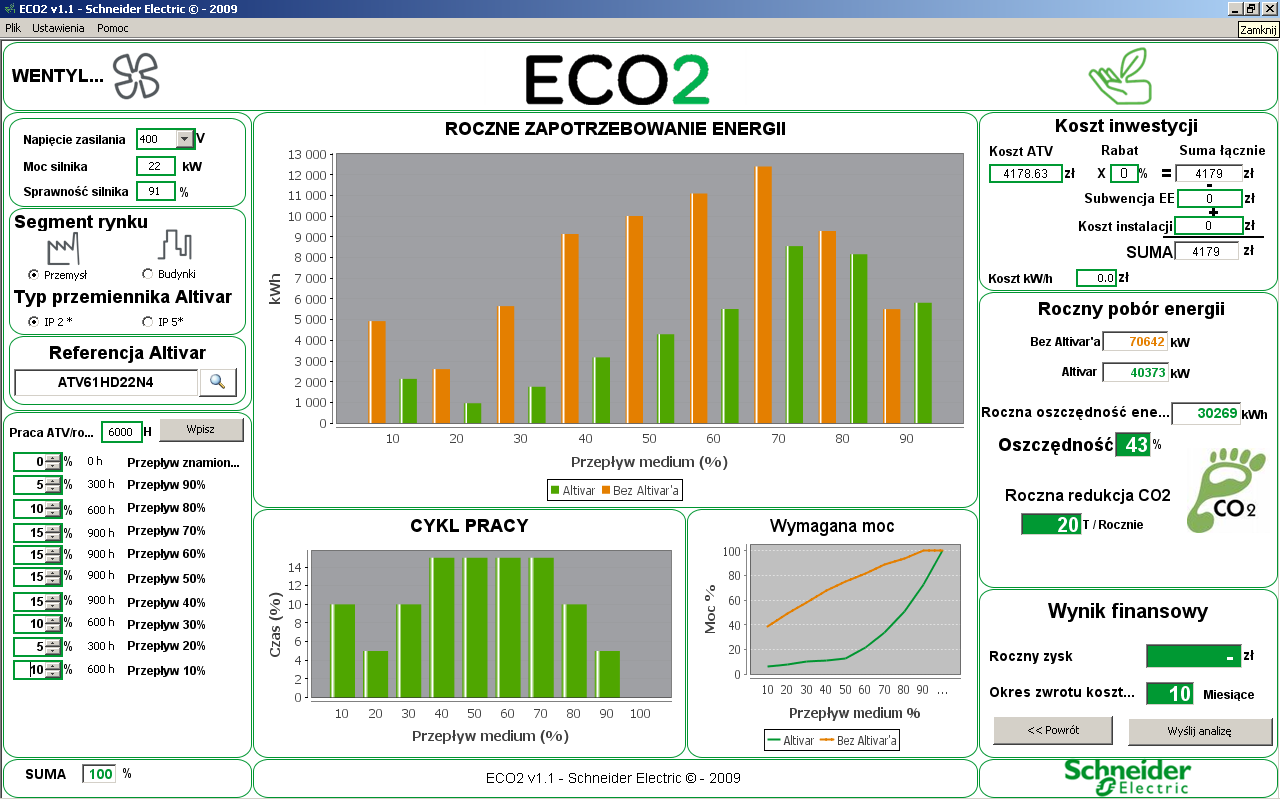Click the Roczna redukcja CO2 20 value

tap(1051, 524)
